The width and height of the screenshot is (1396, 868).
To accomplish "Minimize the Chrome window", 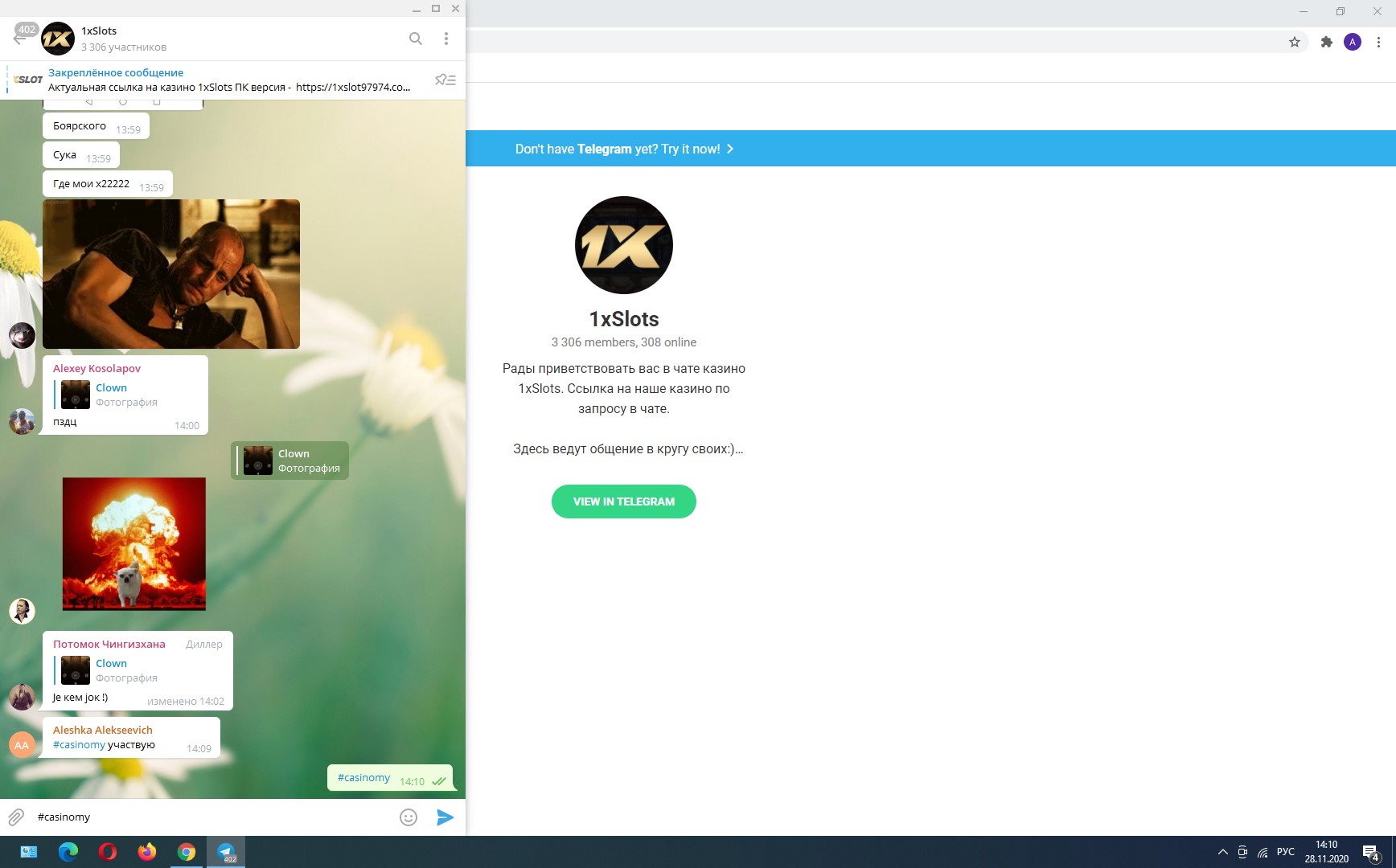I will pyautogui.click(x=1304, y=11).
